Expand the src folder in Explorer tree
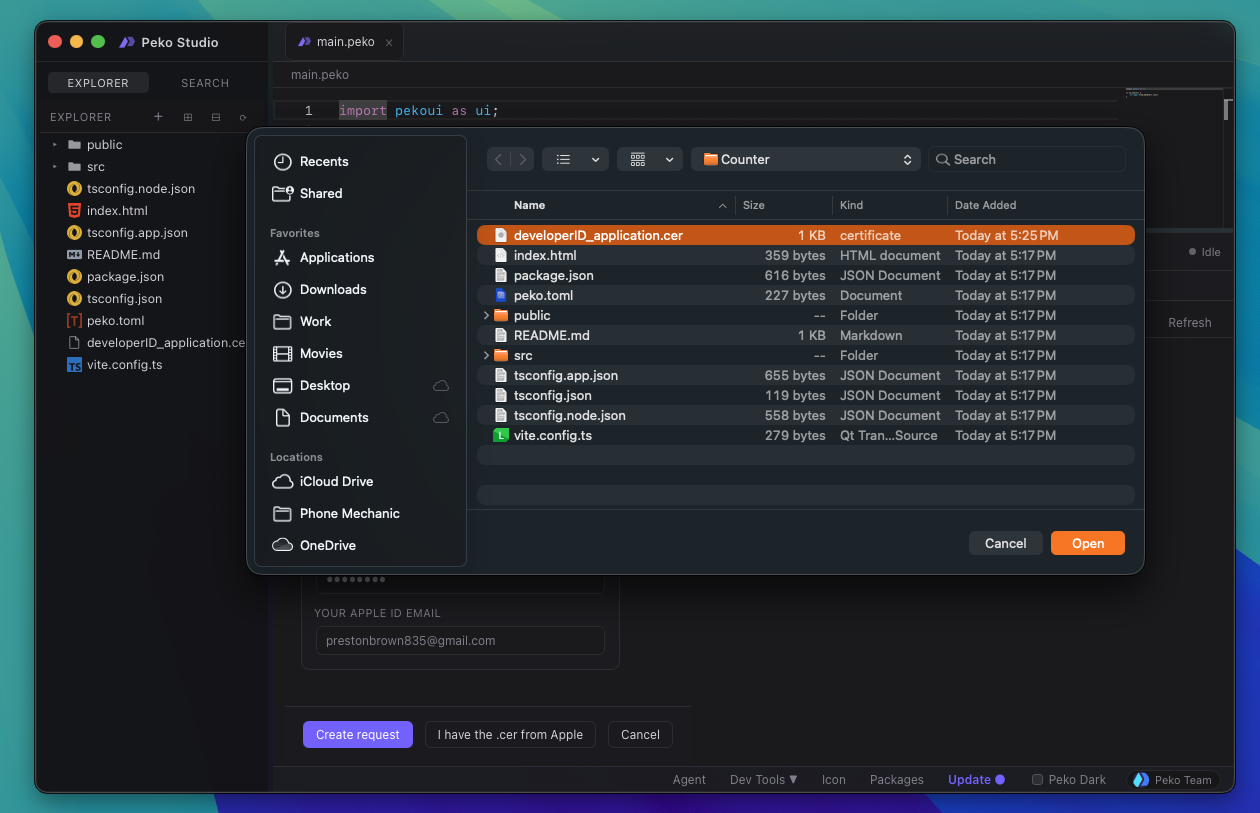The width and height of the screenshot is (1260, 813). [x=55, y=167]
